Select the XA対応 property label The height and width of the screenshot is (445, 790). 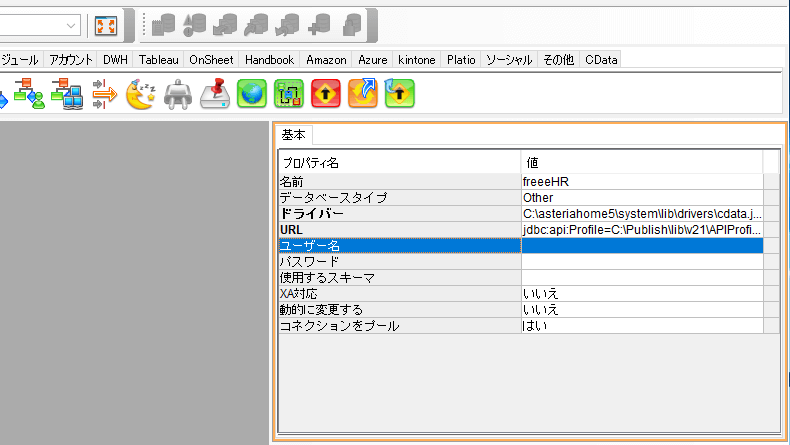400,294
